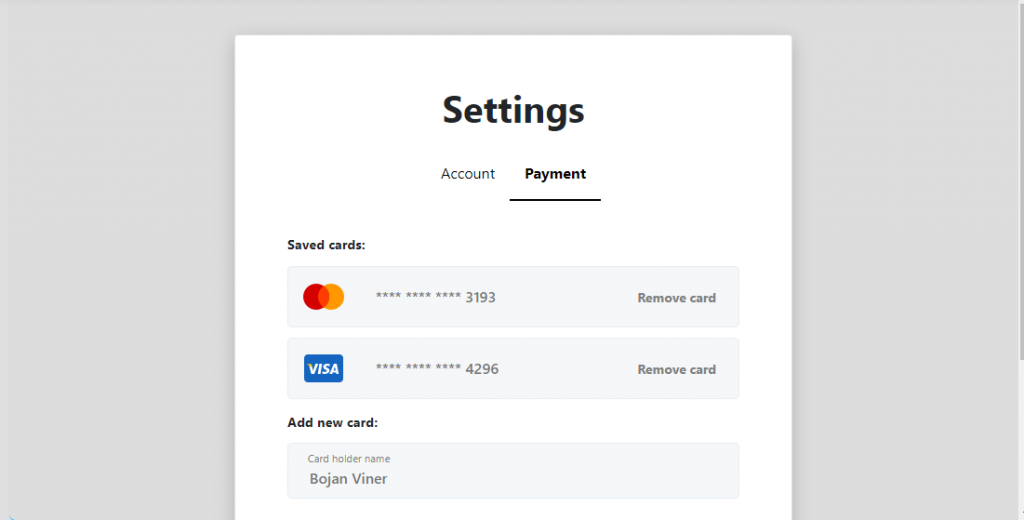Click the 'Saved cards:' label
This screenshot has width=1024, height=520.
click(x=327, y=245)
